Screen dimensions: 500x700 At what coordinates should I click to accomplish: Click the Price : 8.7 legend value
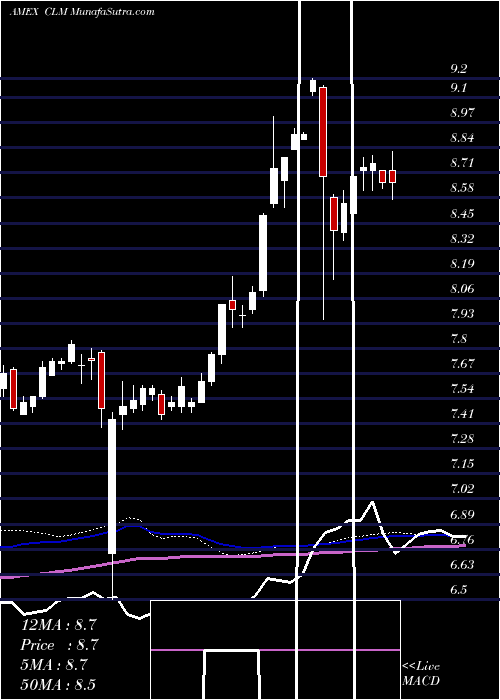click(59, 645)
